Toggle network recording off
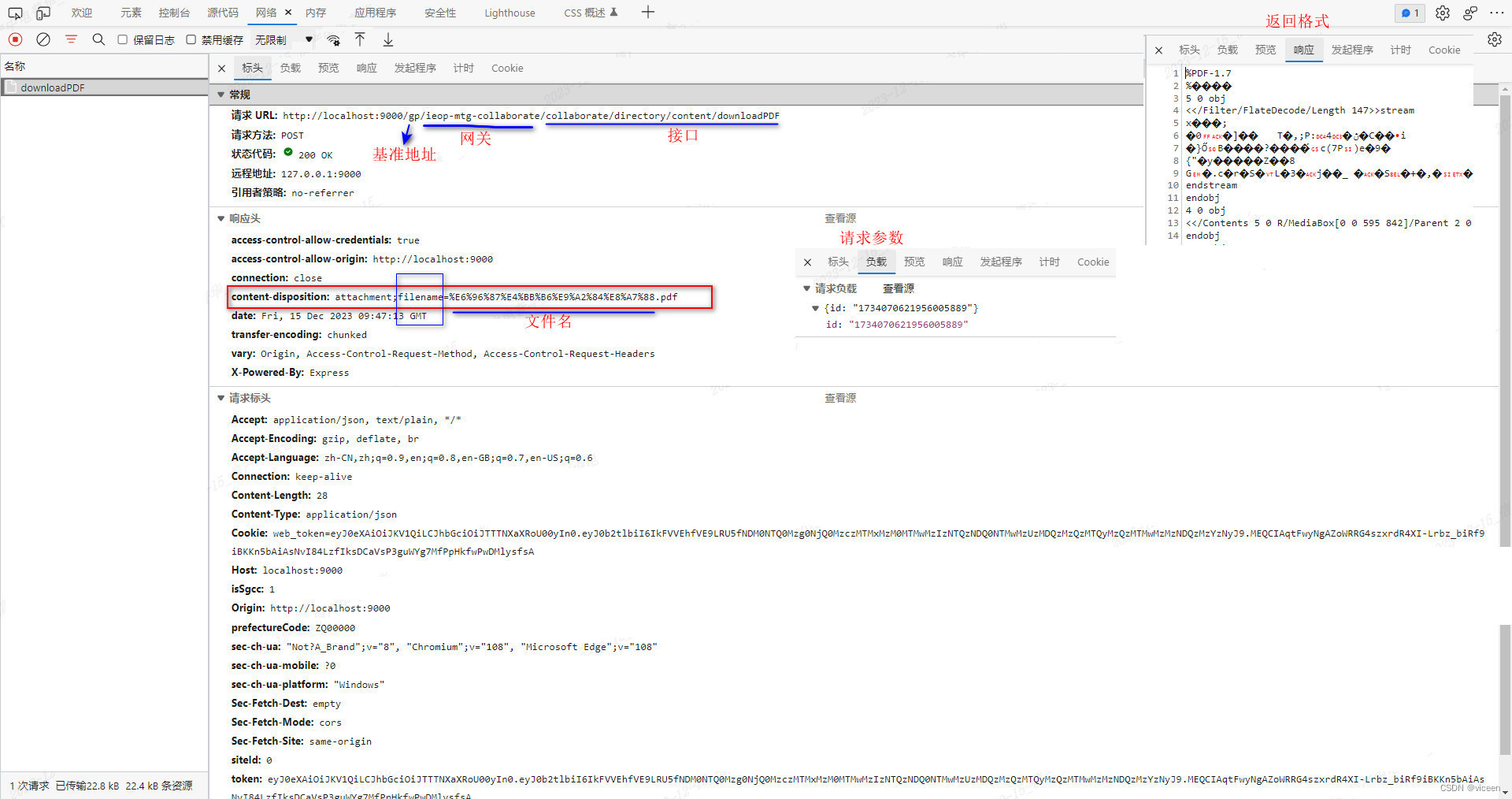The width and height of the screenshot is (1512, 799). click(x=15, y=39)
